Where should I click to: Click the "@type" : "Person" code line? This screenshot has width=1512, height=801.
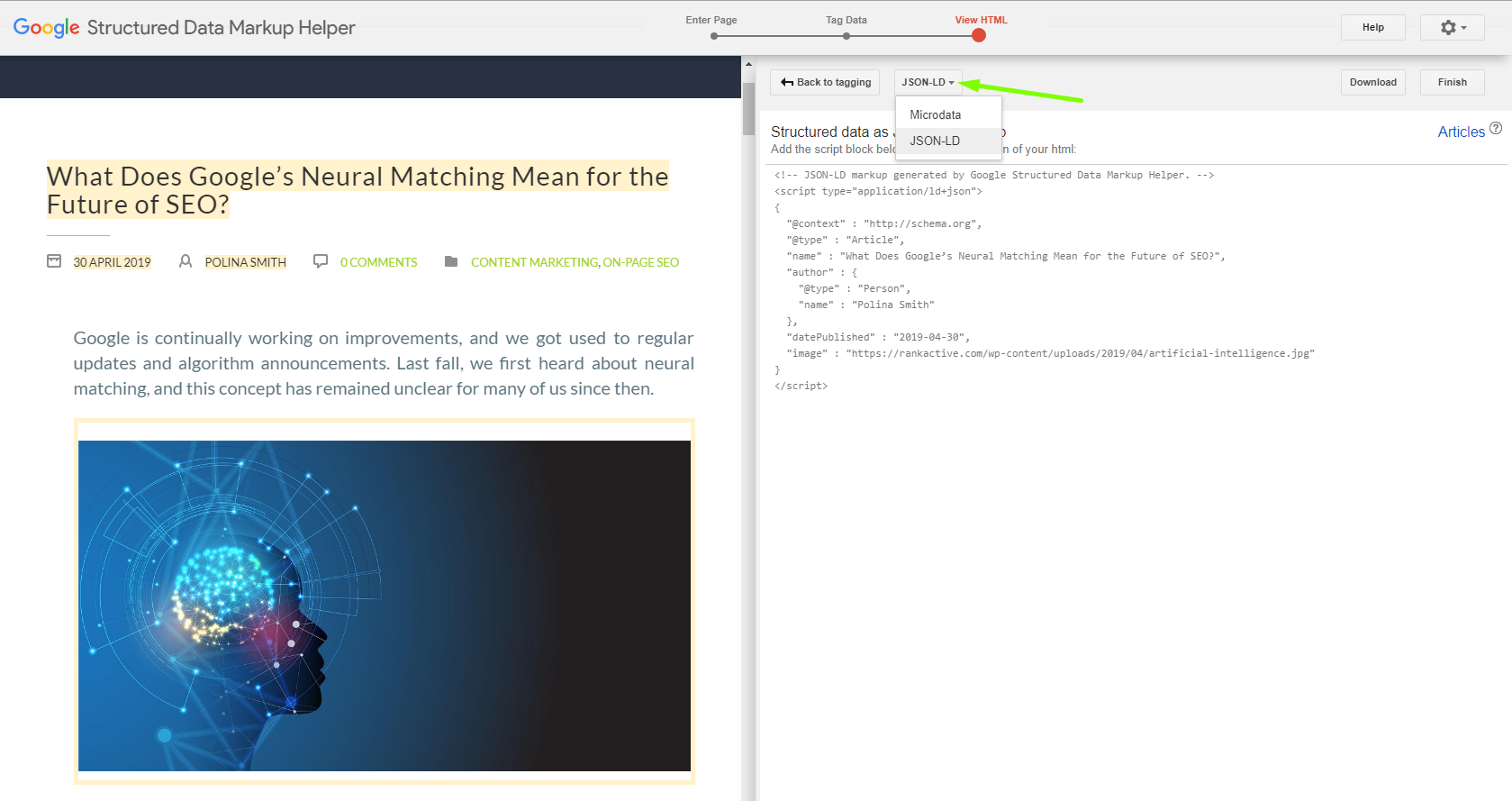point(855,288)
